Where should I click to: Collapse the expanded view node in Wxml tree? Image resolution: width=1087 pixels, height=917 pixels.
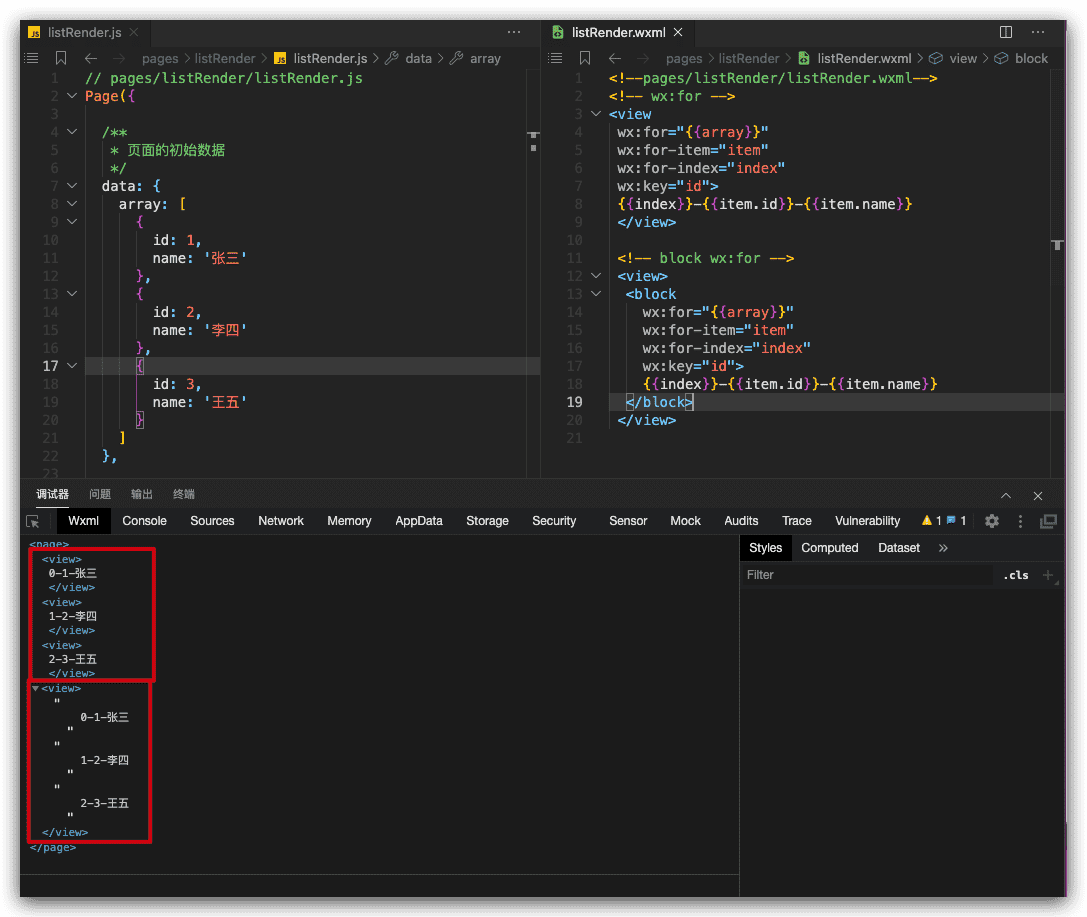pyautogui.click(x=36, y=688)
